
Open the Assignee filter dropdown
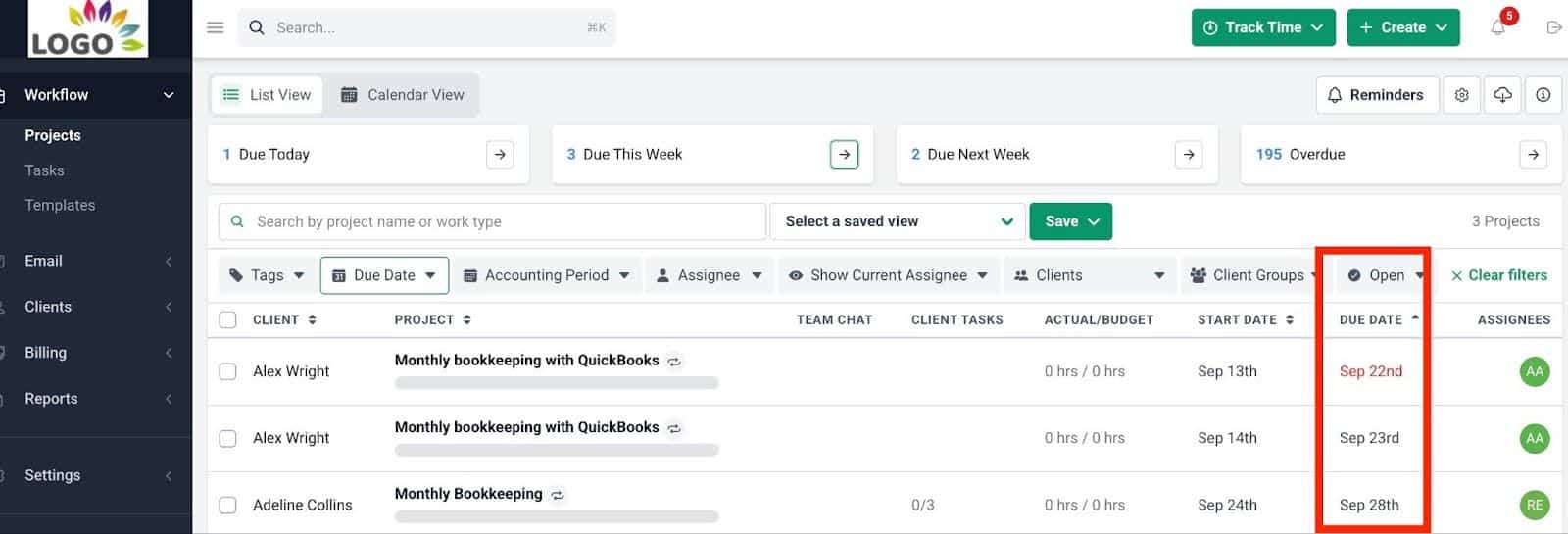(x=709, y=275)
